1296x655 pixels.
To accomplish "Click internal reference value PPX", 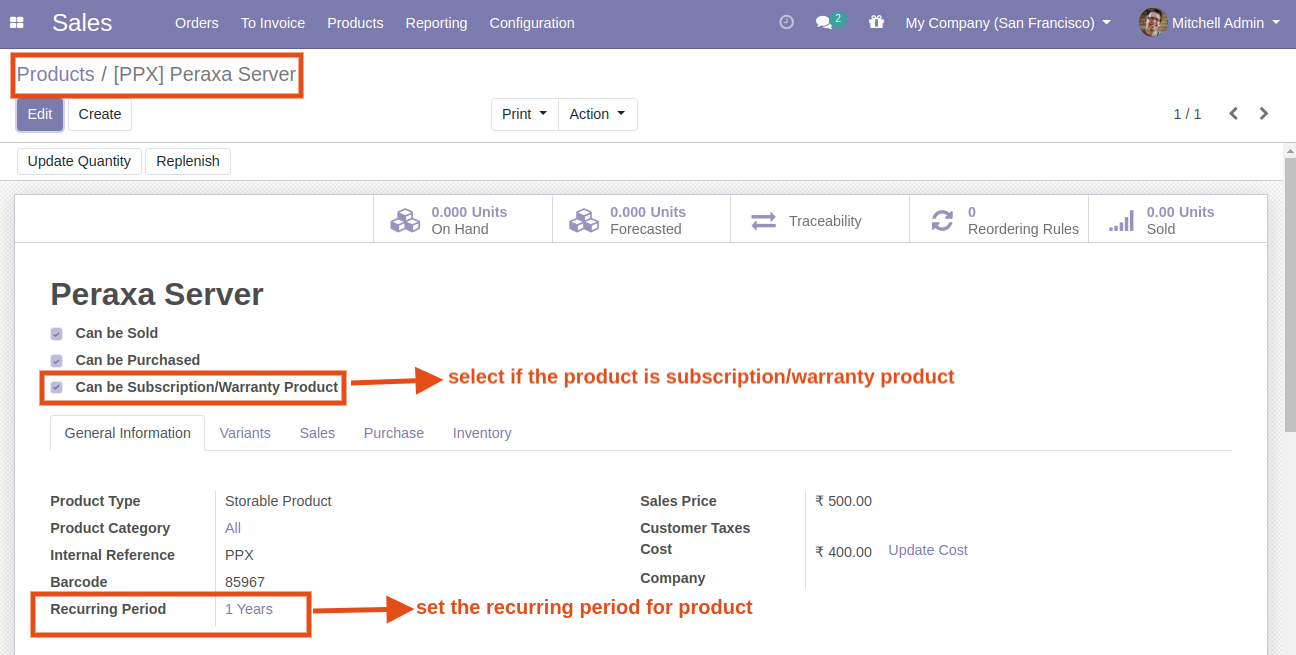I will point(239,555).
